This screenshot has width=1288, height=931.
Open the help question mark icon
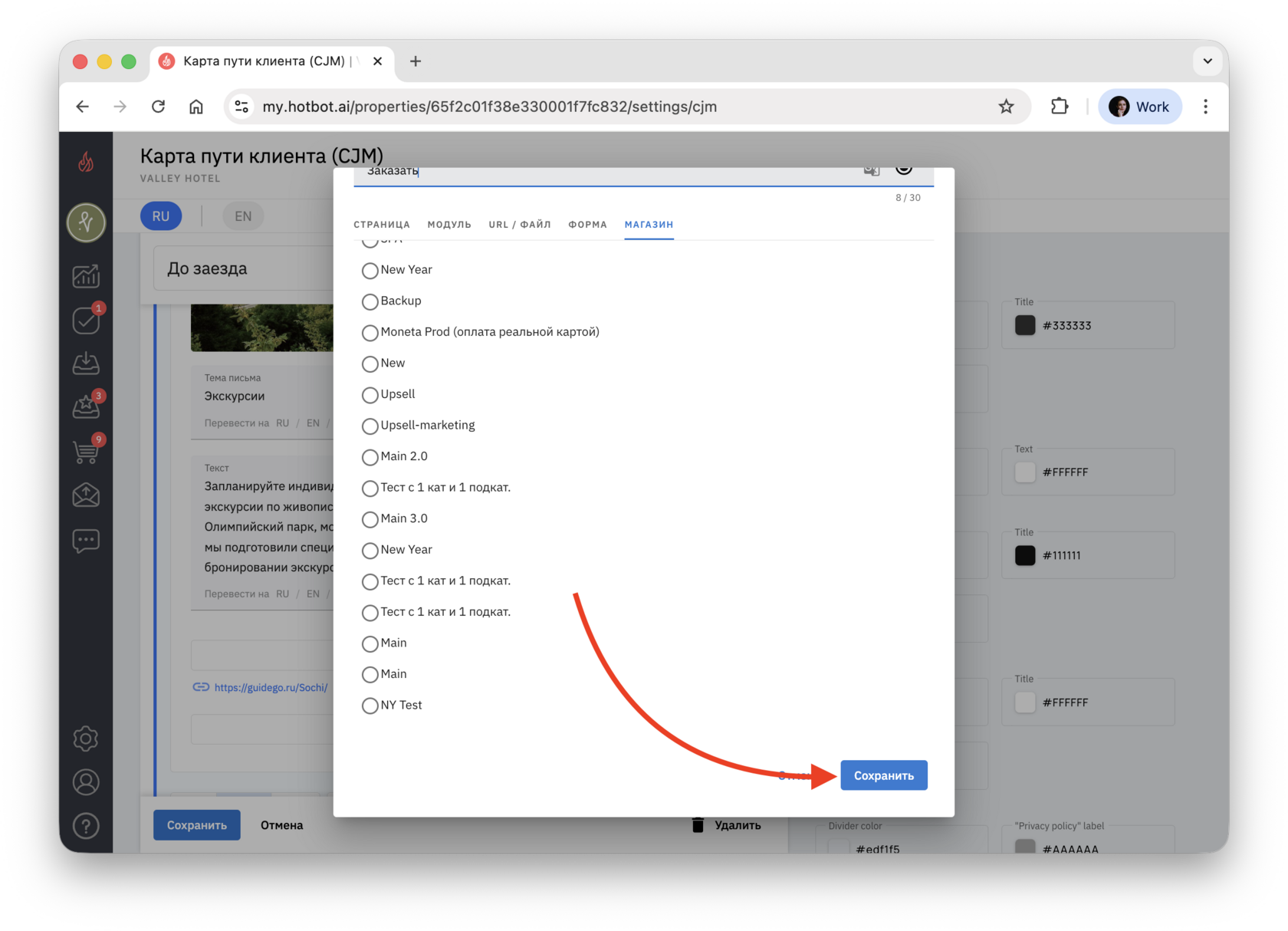tap(86, 826)
